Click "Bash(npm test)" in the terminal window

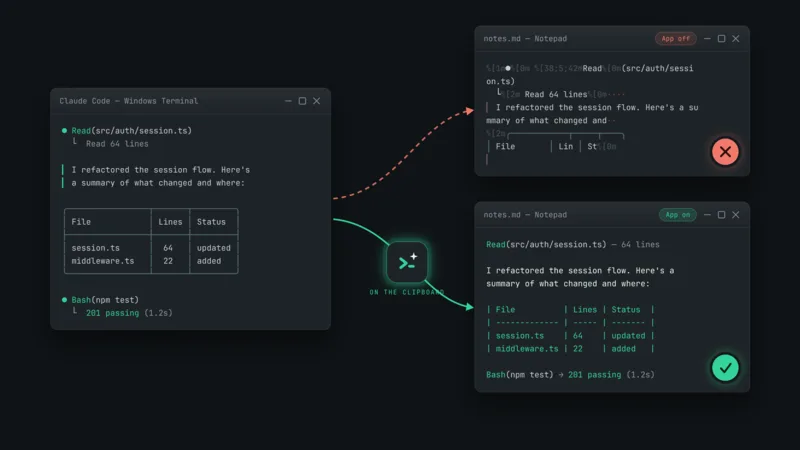105,300
